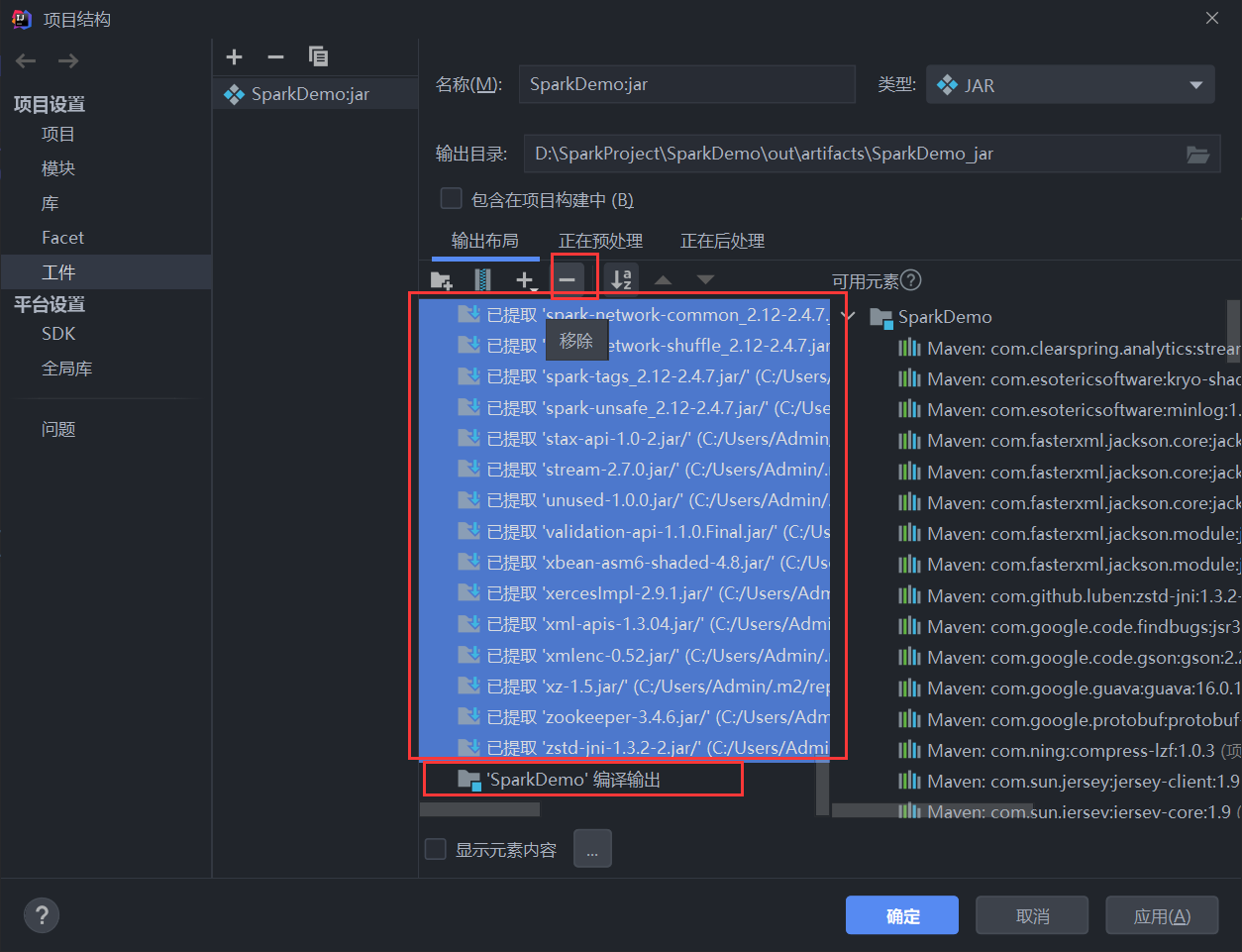The image size is (1242, 952).
Task: Browse for the output directory folder
Action: coord(1197,155)
